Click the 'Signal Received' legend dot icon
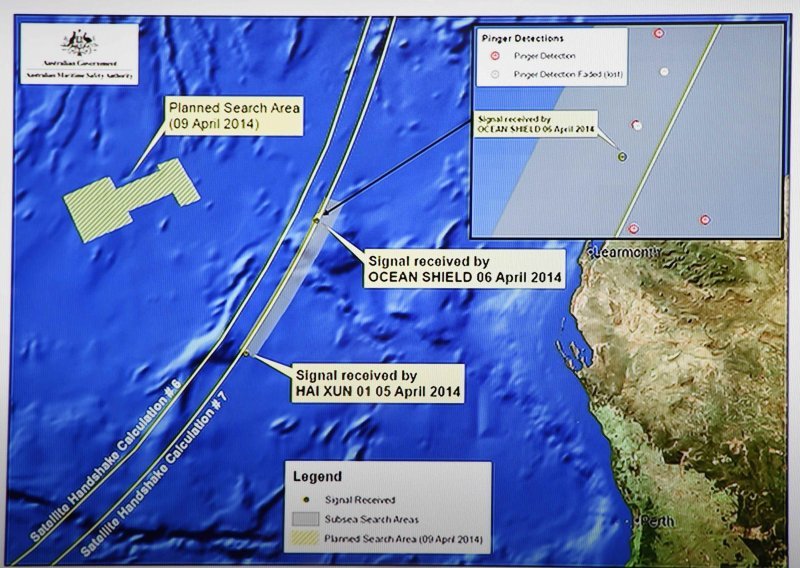 pyautogui.click(x=306, y=500)
